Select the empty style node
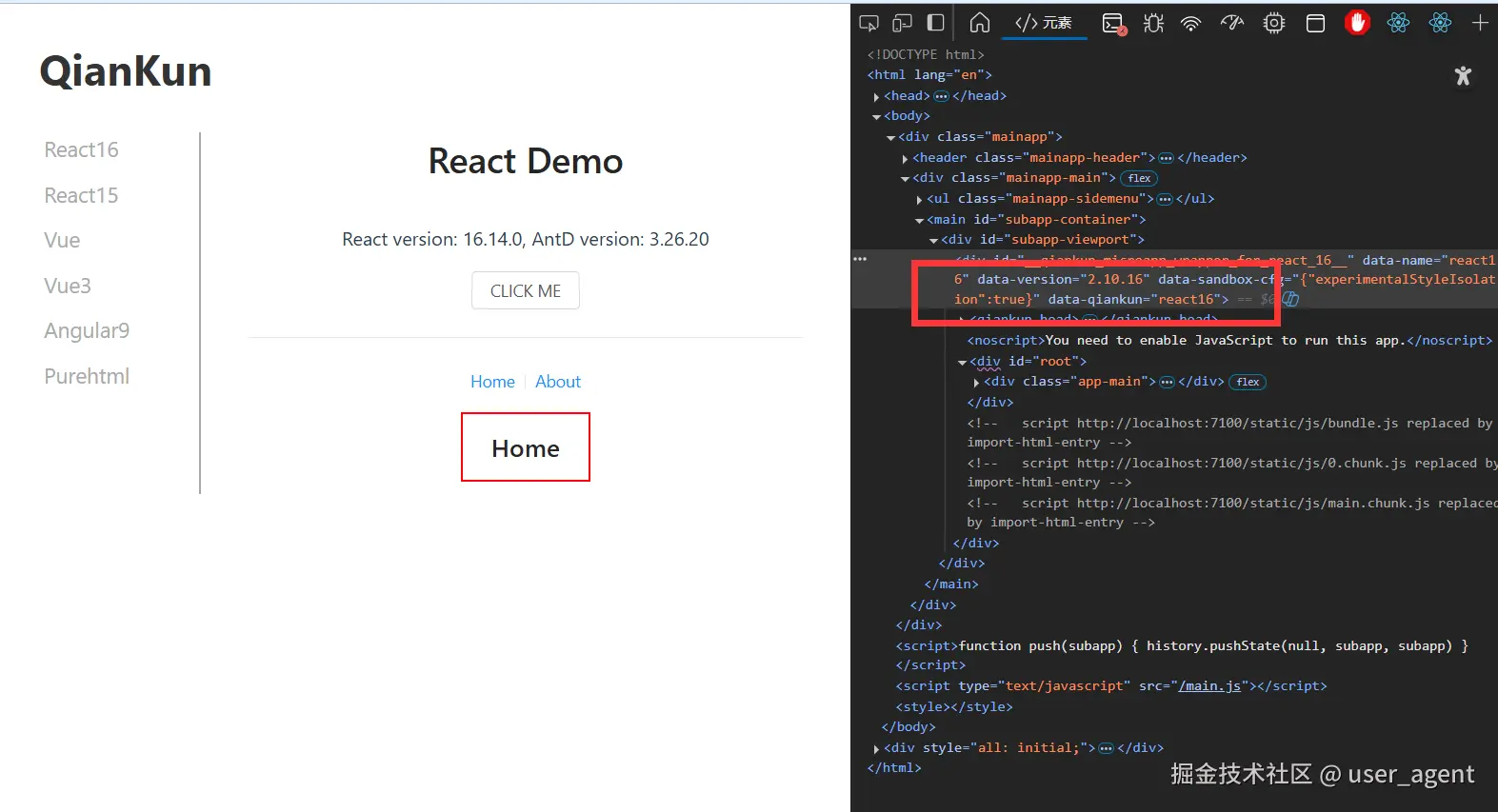Screen dimensions: 1498x812 (x=954, y=706)
